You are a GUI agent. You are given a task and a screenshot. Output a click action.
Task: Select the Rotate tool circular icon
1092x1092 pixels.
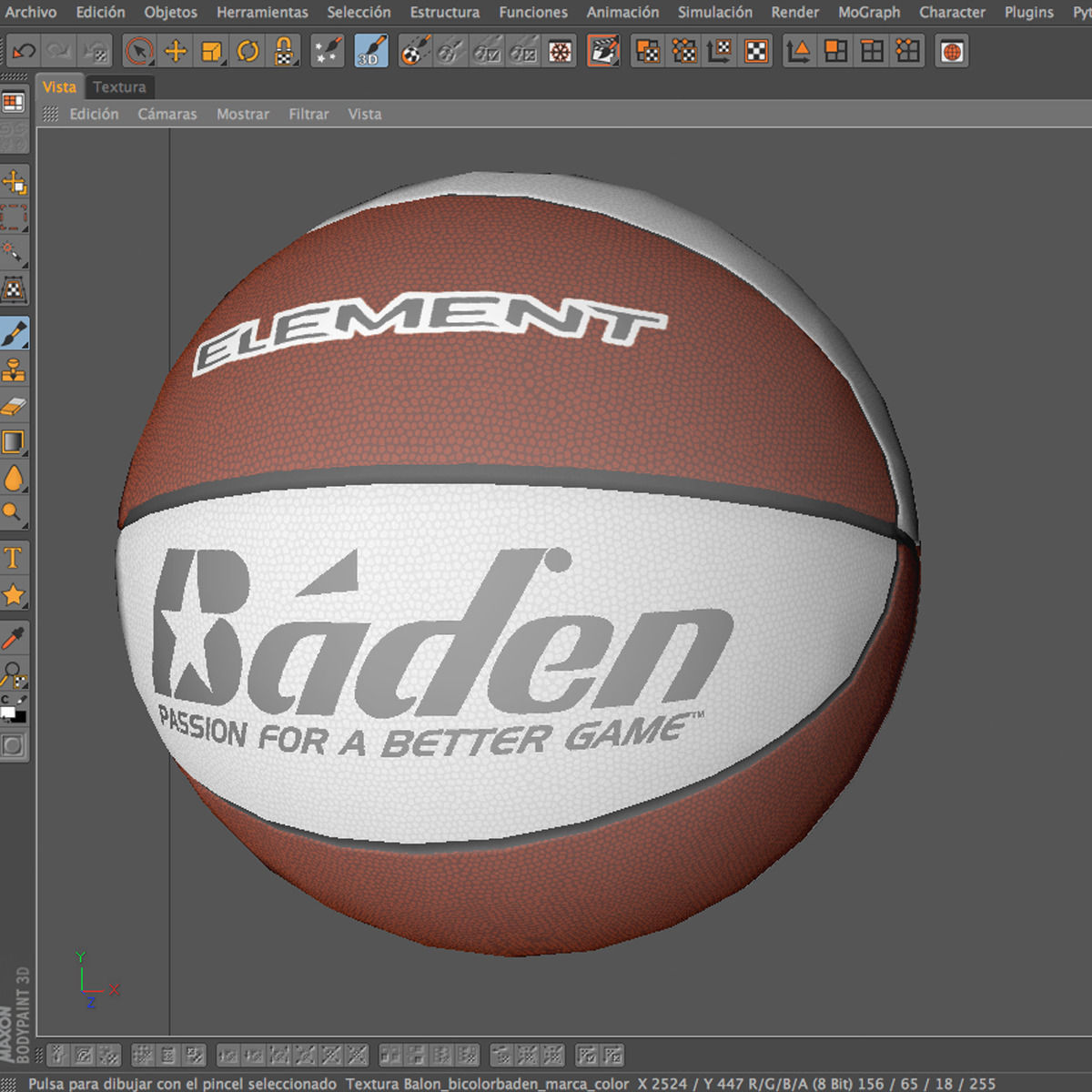pos(248,51)
